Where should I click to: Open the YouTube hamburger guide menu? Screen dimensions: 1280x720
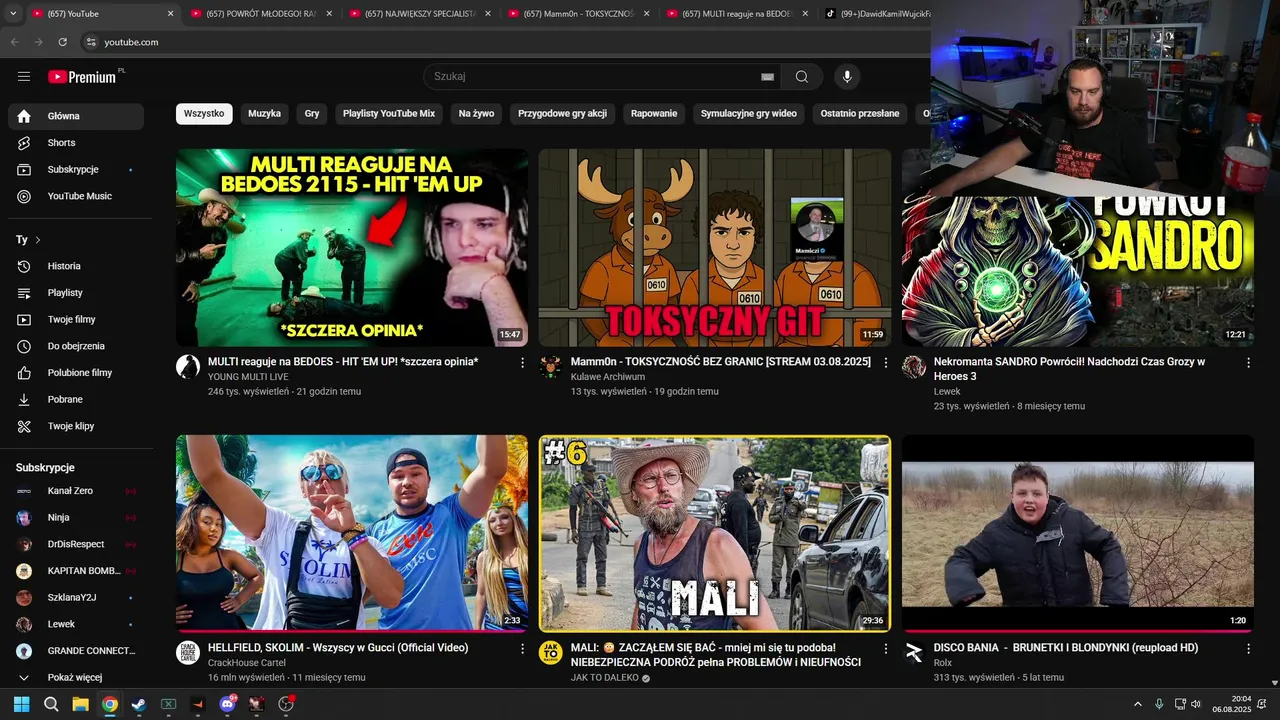click(24, 77)
